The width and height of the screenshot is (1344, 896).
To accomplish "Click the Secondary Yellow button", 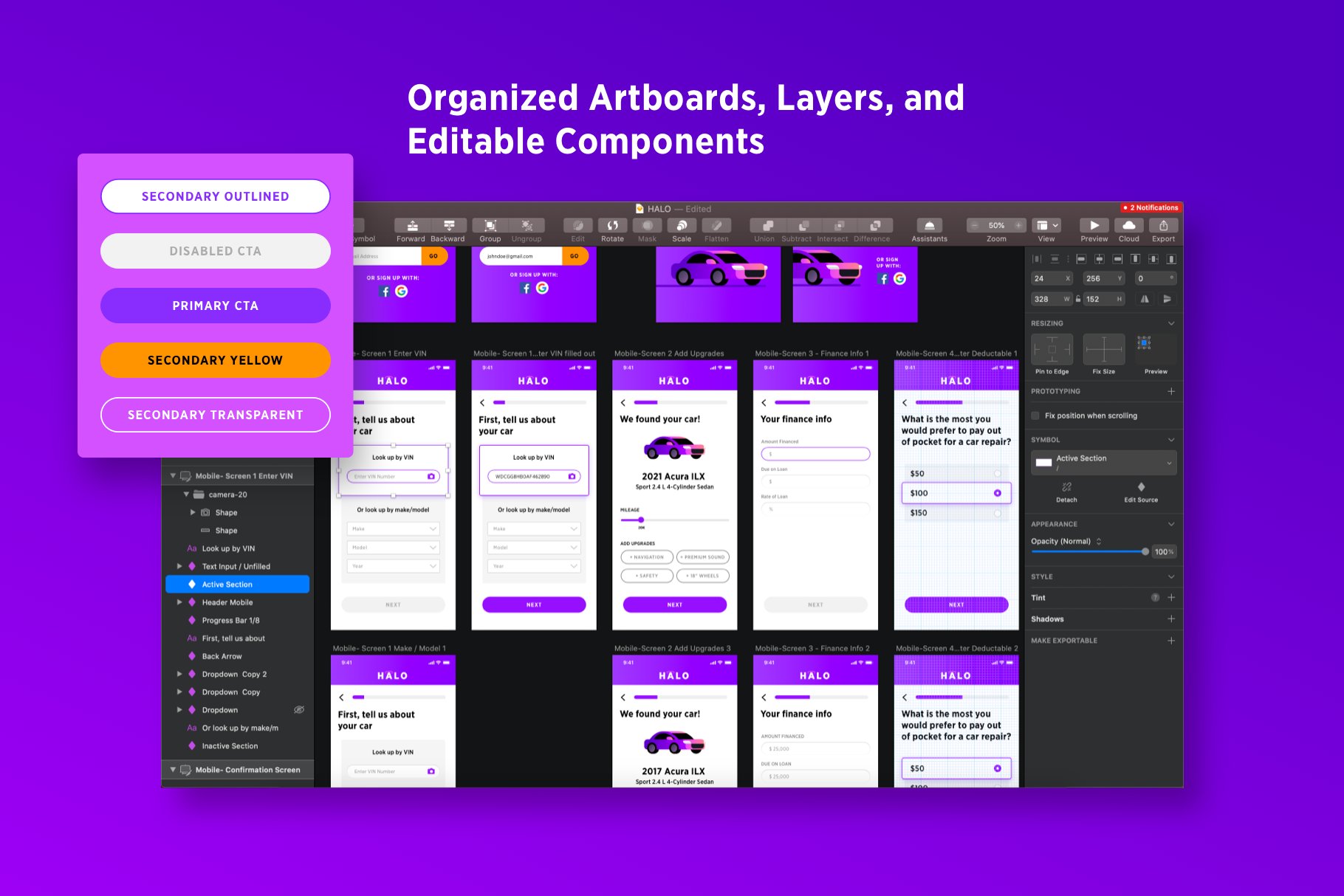I will [x=215, y=360].
